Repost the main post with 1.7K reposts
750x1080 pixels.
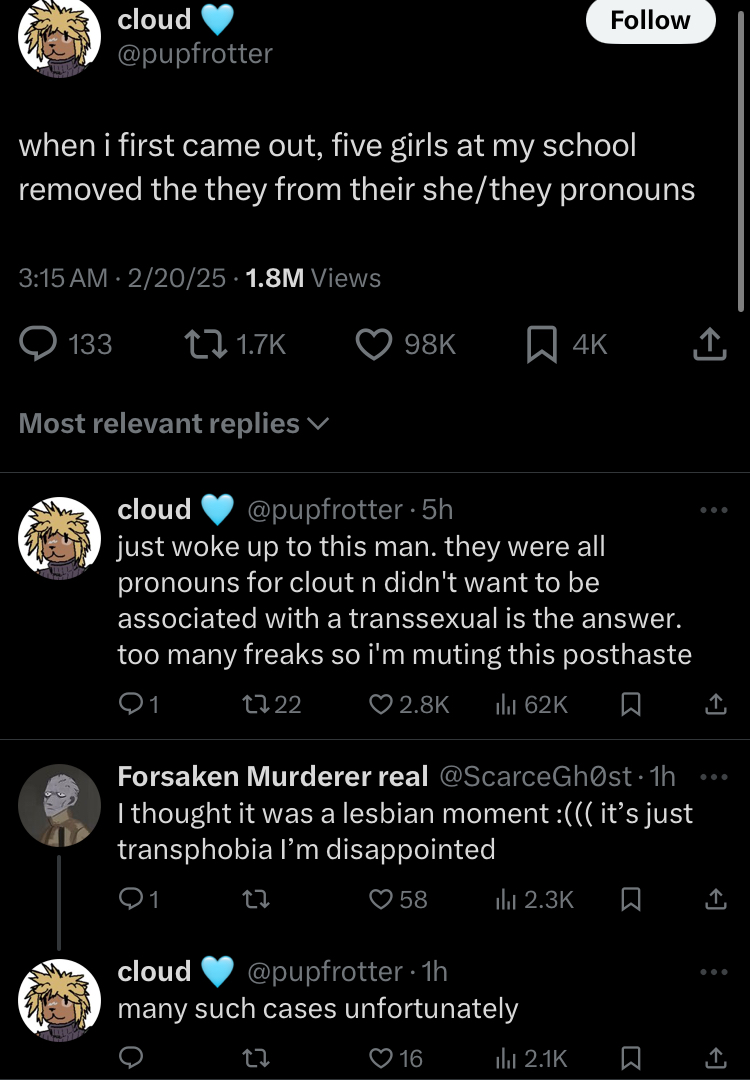pos(205,344)
